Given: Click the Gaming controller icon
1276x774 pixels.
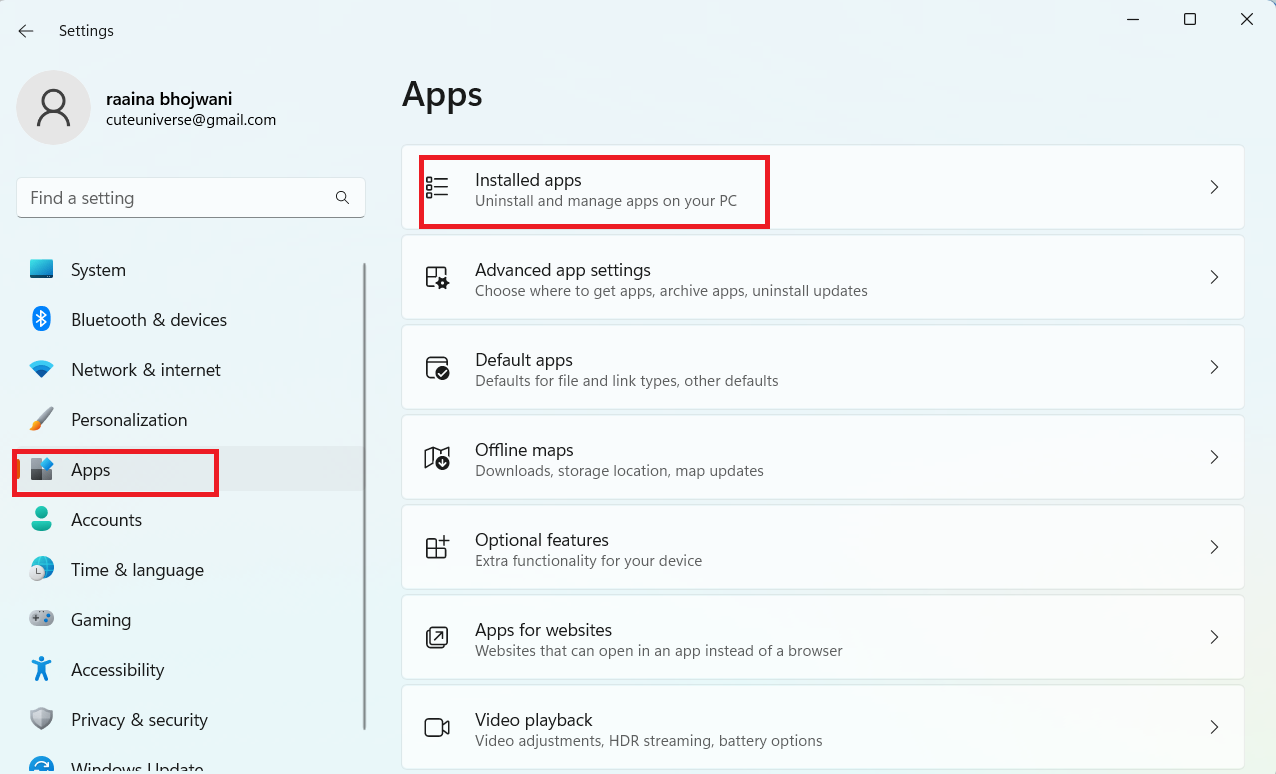Looking at the screenshot, I should [41, 620].
